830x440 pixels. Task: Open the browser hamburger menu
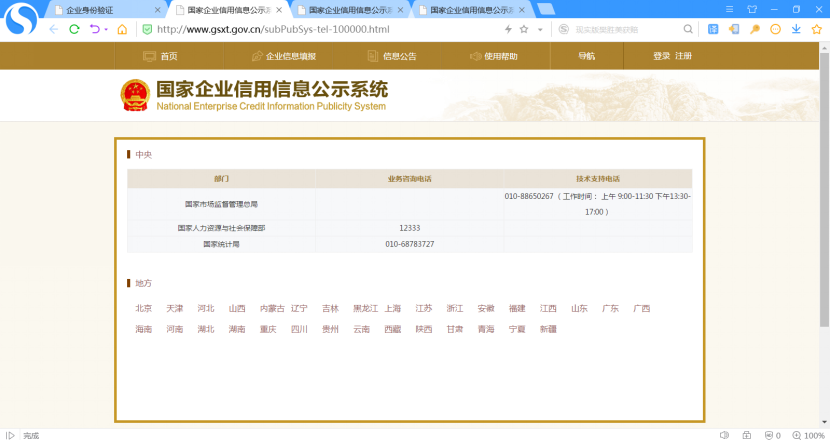pyautogui.click(x=729, y=10)
